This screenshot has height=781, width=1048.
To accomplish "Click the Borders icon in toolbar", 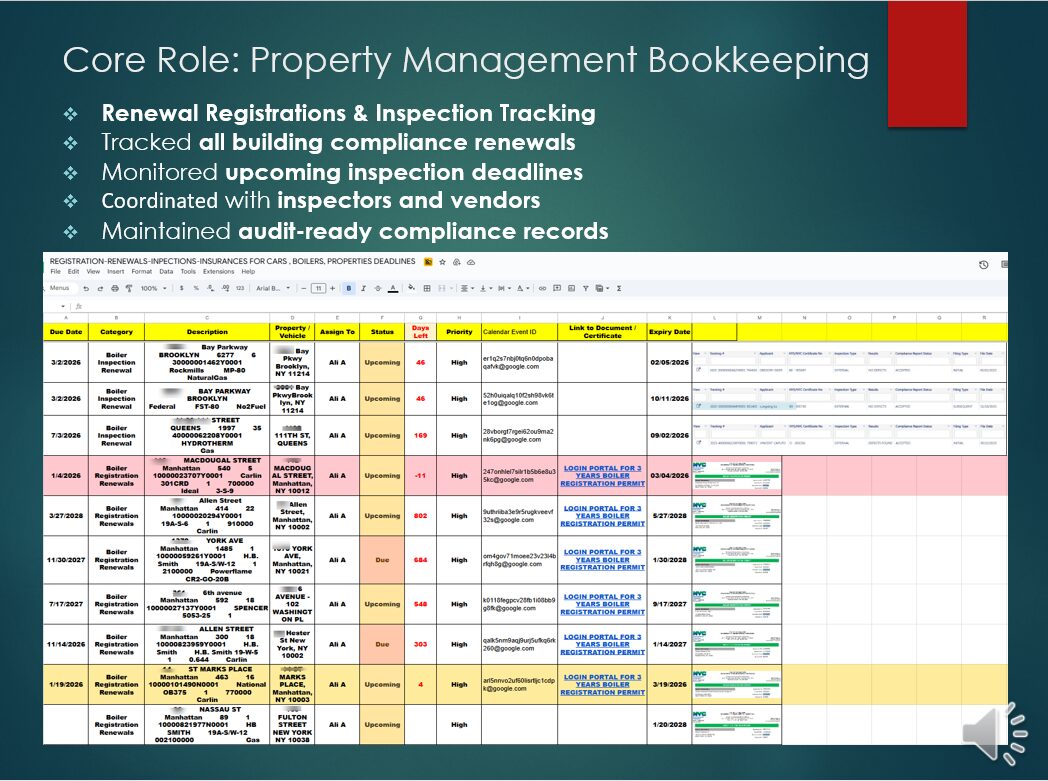I will 426,288.
